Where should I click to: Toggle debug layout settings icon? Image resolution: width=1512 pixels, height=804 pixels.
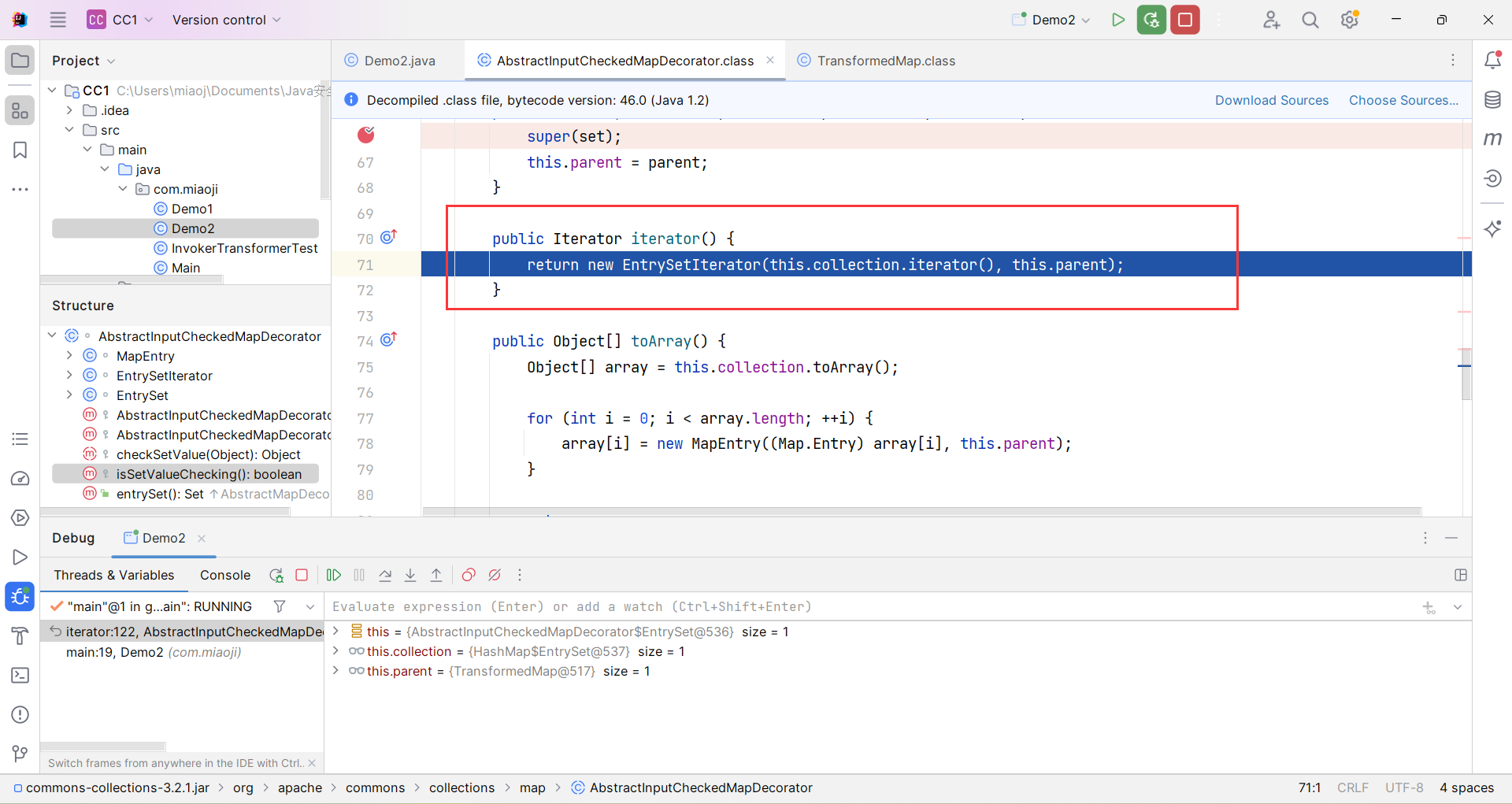pos(1461,575)
